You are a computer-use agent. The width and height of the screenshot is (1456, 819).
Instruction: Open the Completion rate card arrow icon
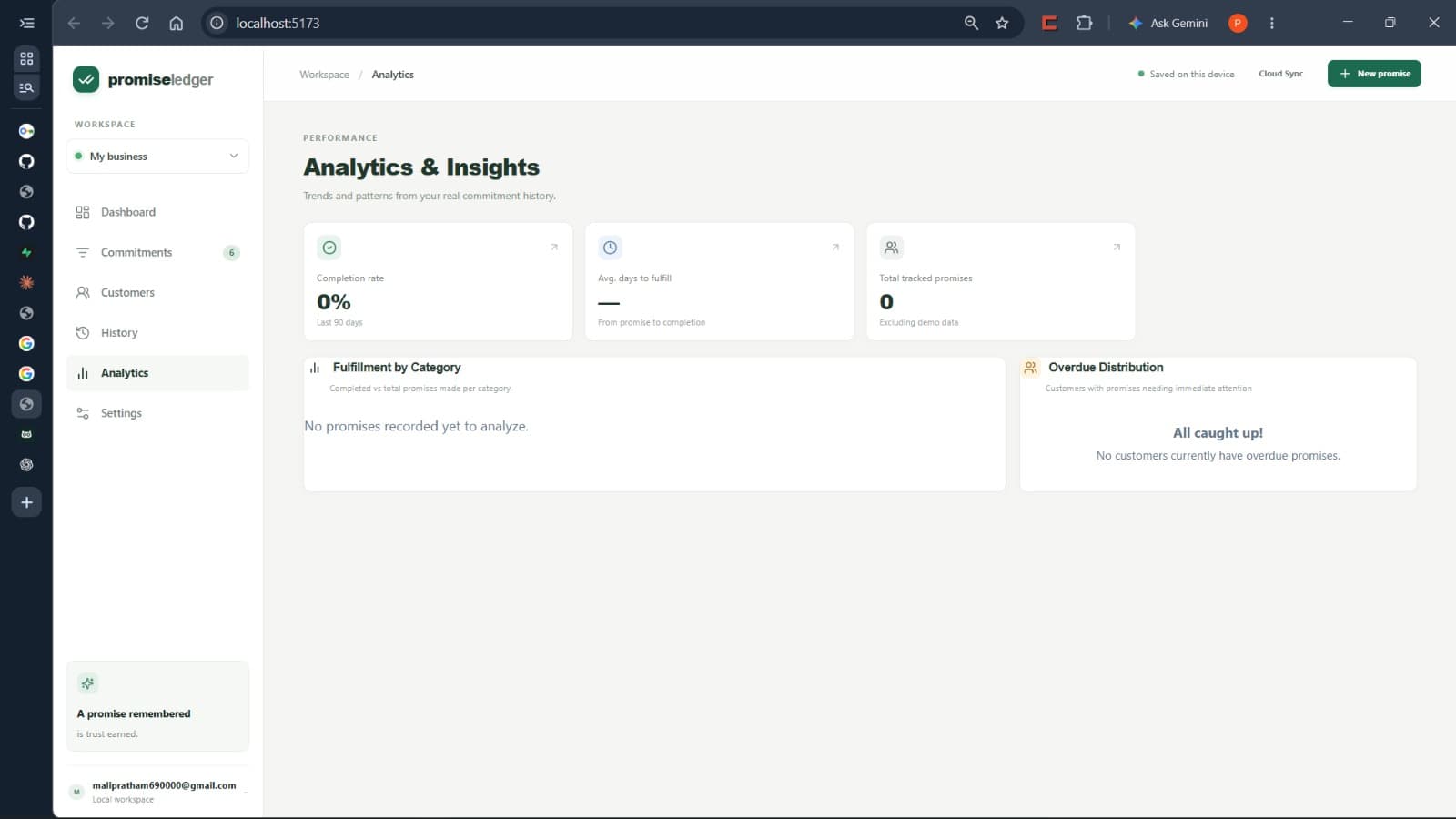point(554,247)
